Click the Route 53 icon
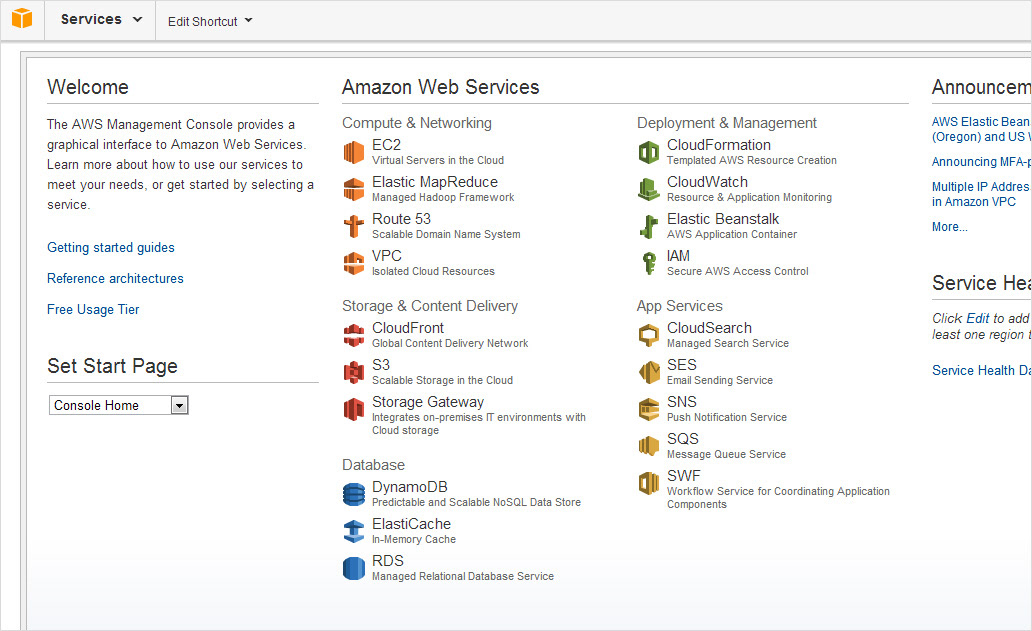This screenshot has height=631, width=1032. pyautogui.click(x=353, y=226)
